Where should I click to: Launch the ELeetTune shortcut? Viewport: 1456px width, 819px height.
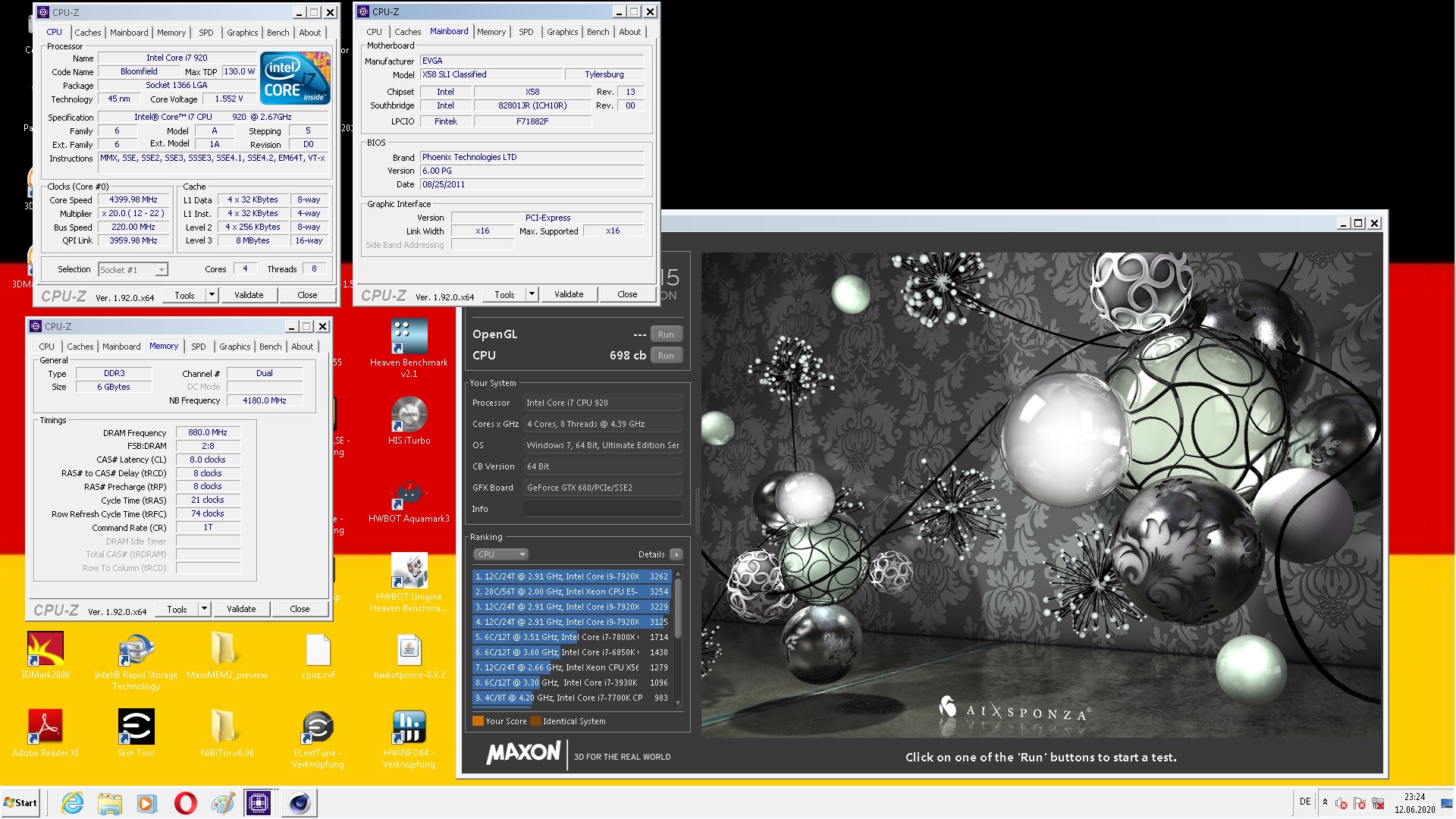click(318, 739)
